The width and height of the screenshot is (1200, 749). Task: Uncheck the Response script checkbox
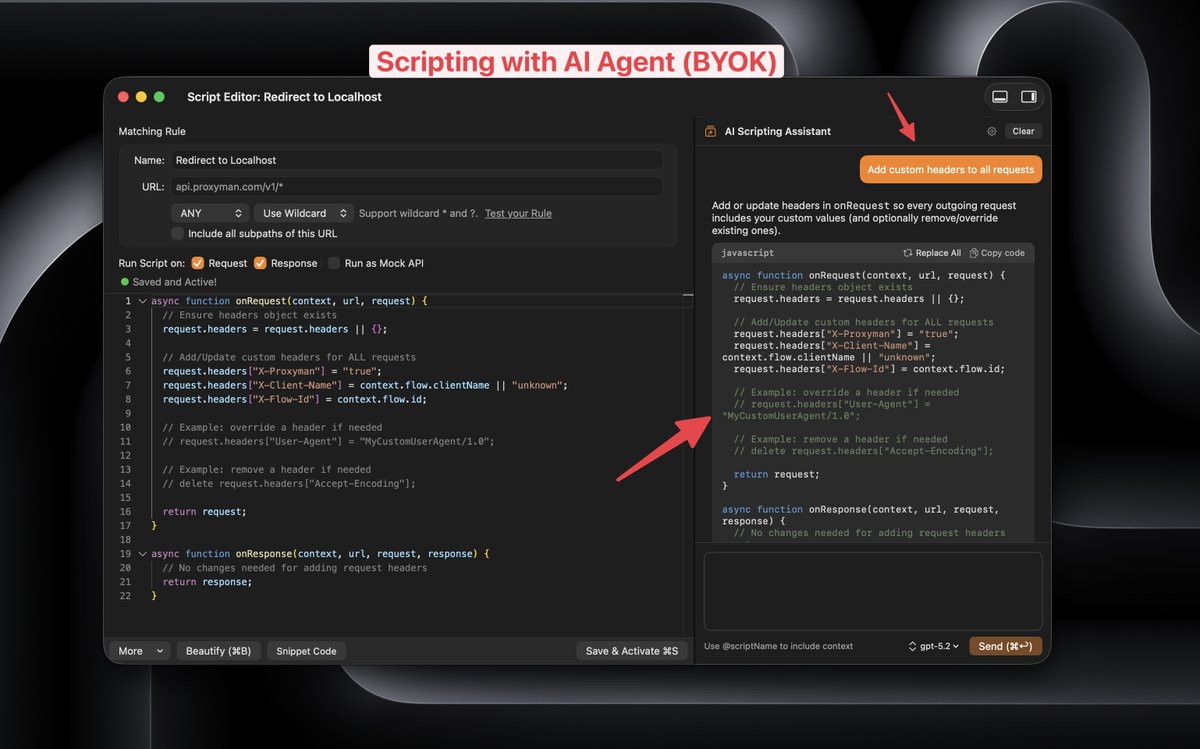tap(260, 263)
